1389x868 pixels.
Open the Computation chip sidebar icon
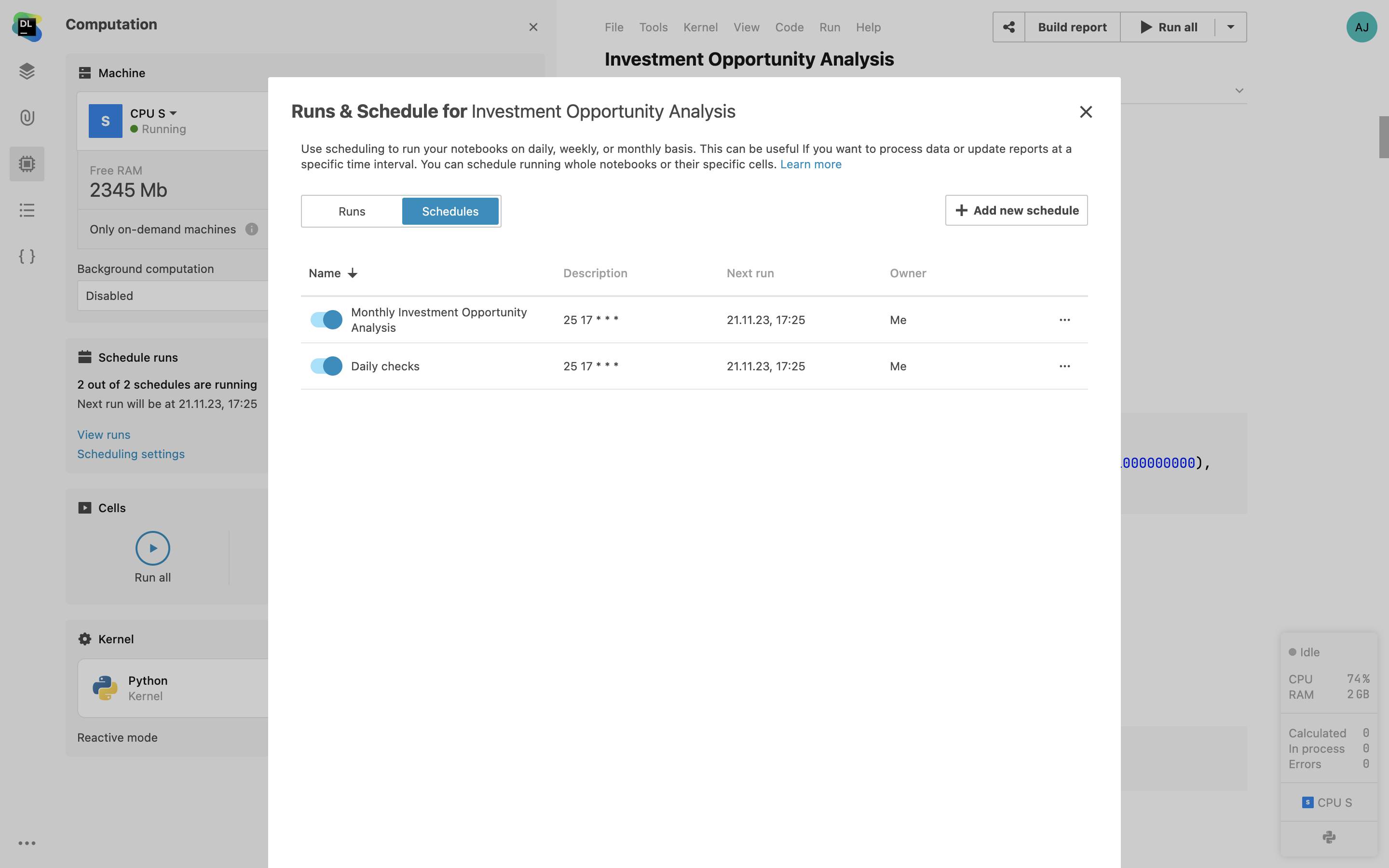coord(27,164)
